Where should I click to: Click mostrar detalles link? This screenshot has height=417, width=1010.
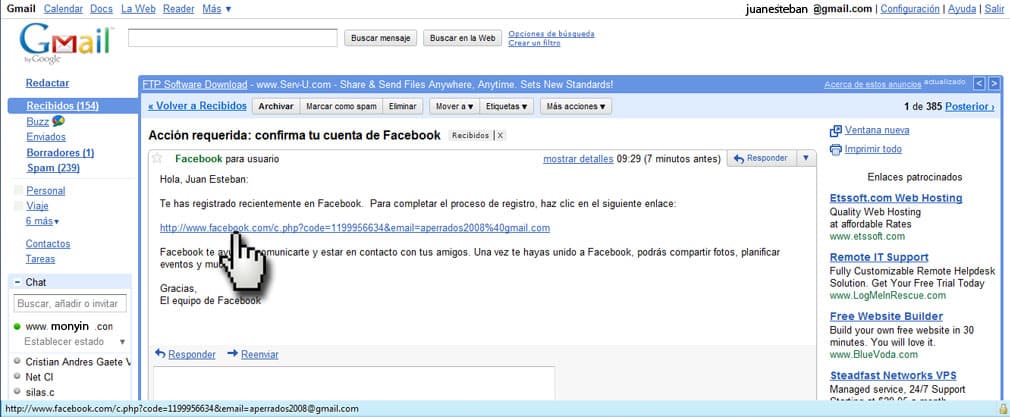578,159
